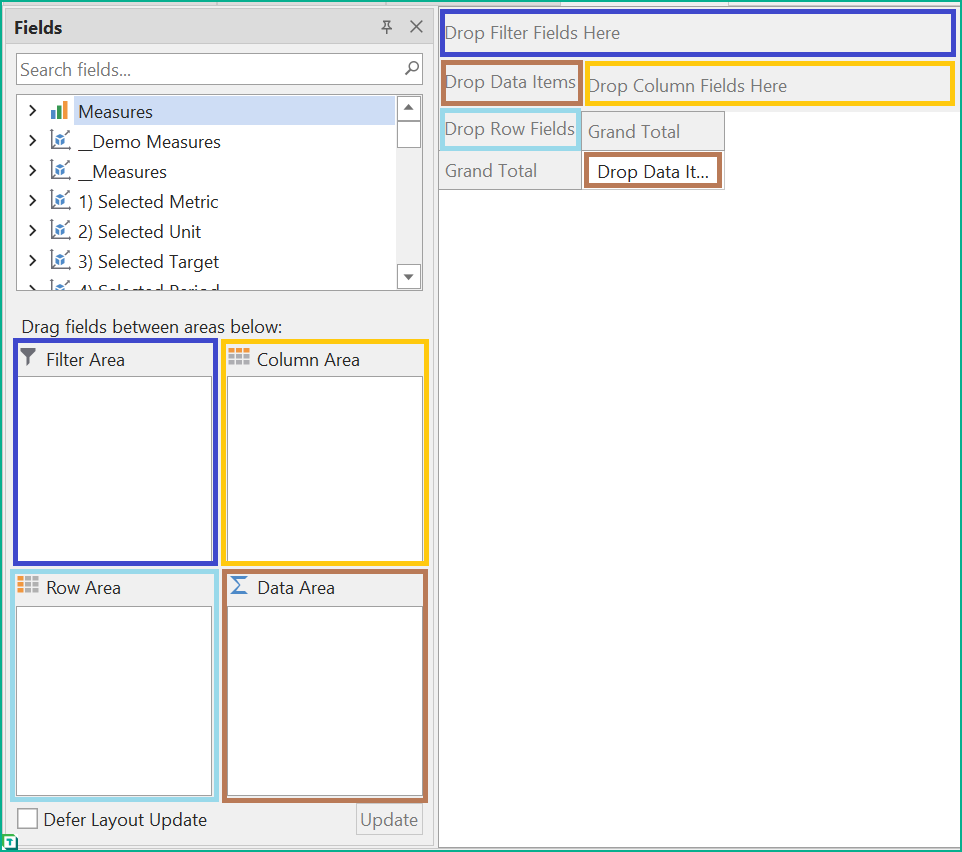Select the __Measures field item
The width and height of the screenshot is (962, 852).
122,171
